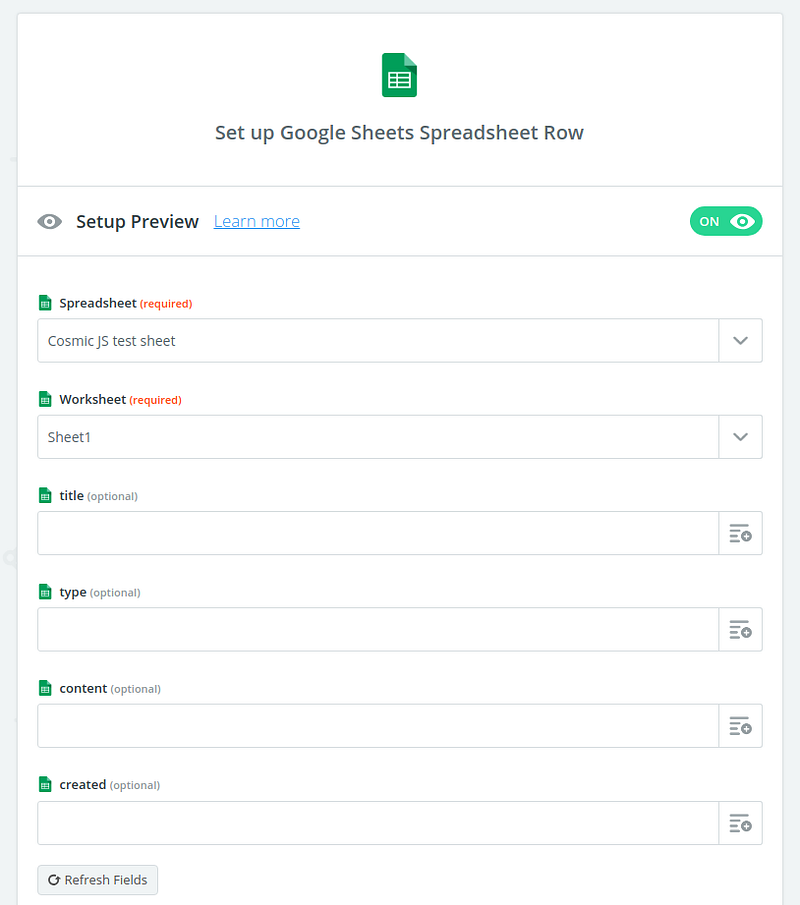Click the sheet icon beside Spreadsheet label
The width and height of the screenshot is (800, 905).
[44, 303]
